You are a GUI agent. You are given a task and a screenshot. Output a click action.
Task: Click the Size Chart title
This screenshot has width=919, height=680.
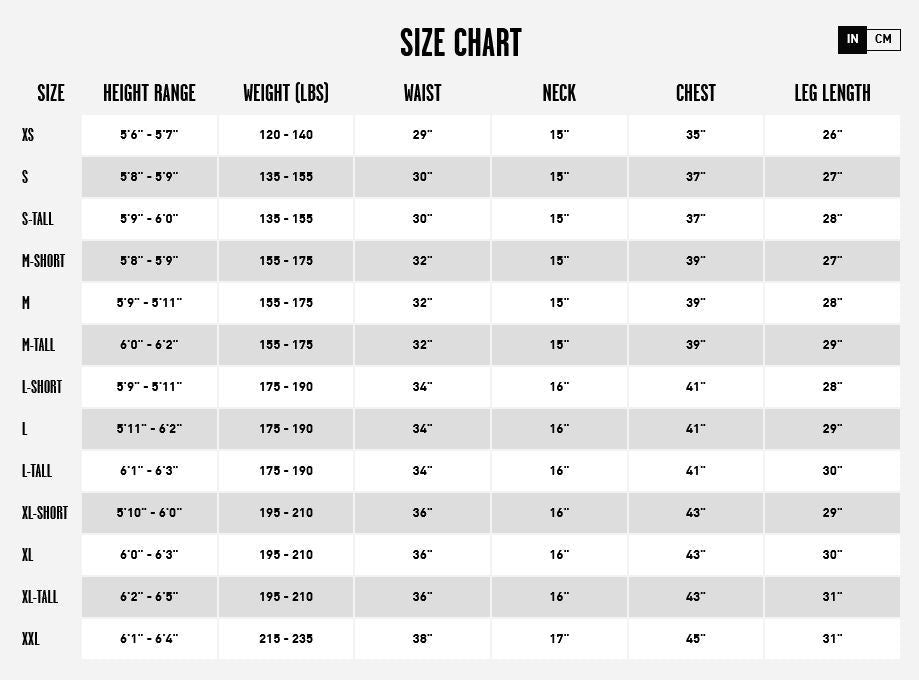[x=460, y=43]
